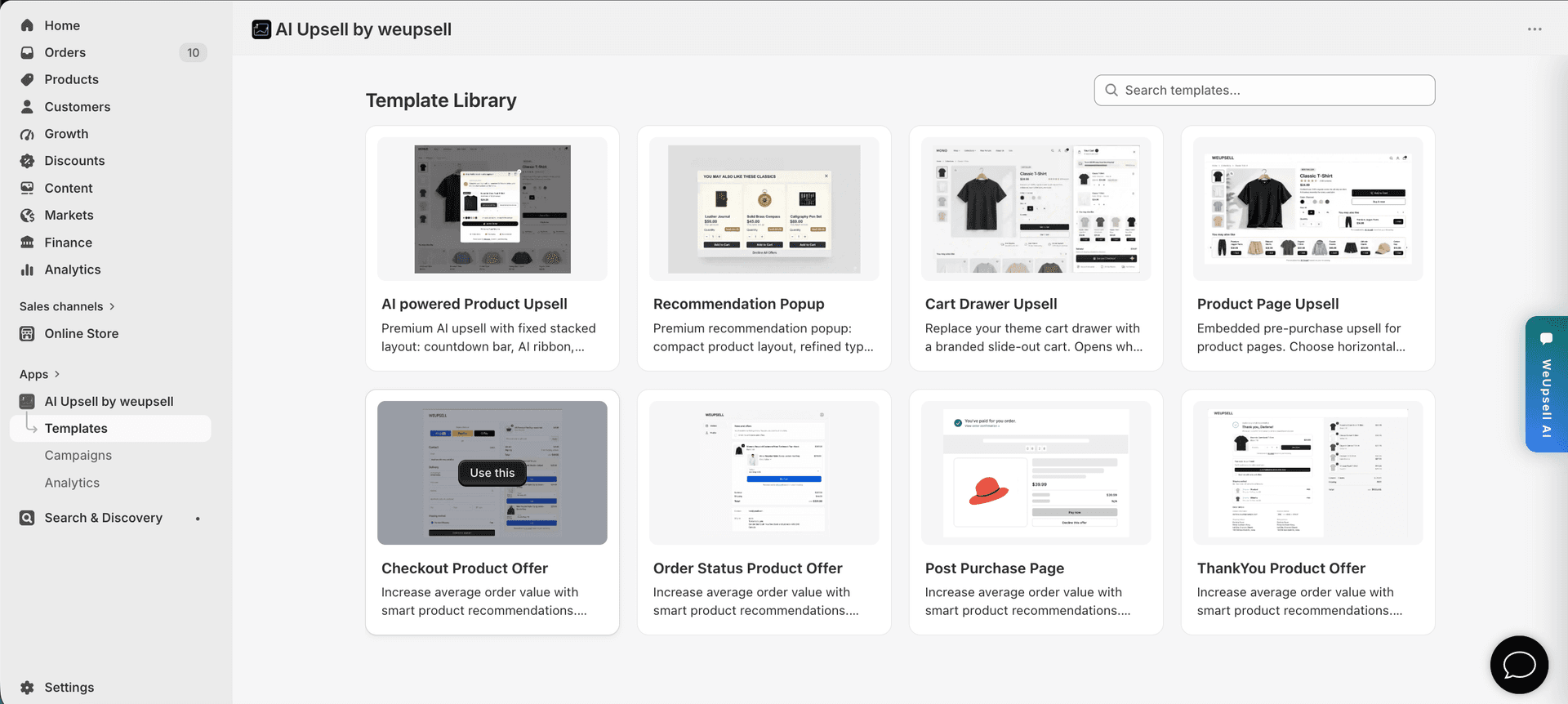
Task: Click the Discounts badge icon
Action: (x=27, y=161)
